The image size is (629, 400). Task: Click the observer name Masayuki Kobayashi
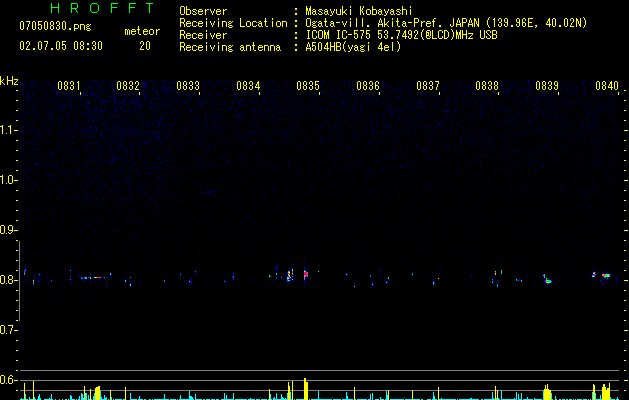359,11
